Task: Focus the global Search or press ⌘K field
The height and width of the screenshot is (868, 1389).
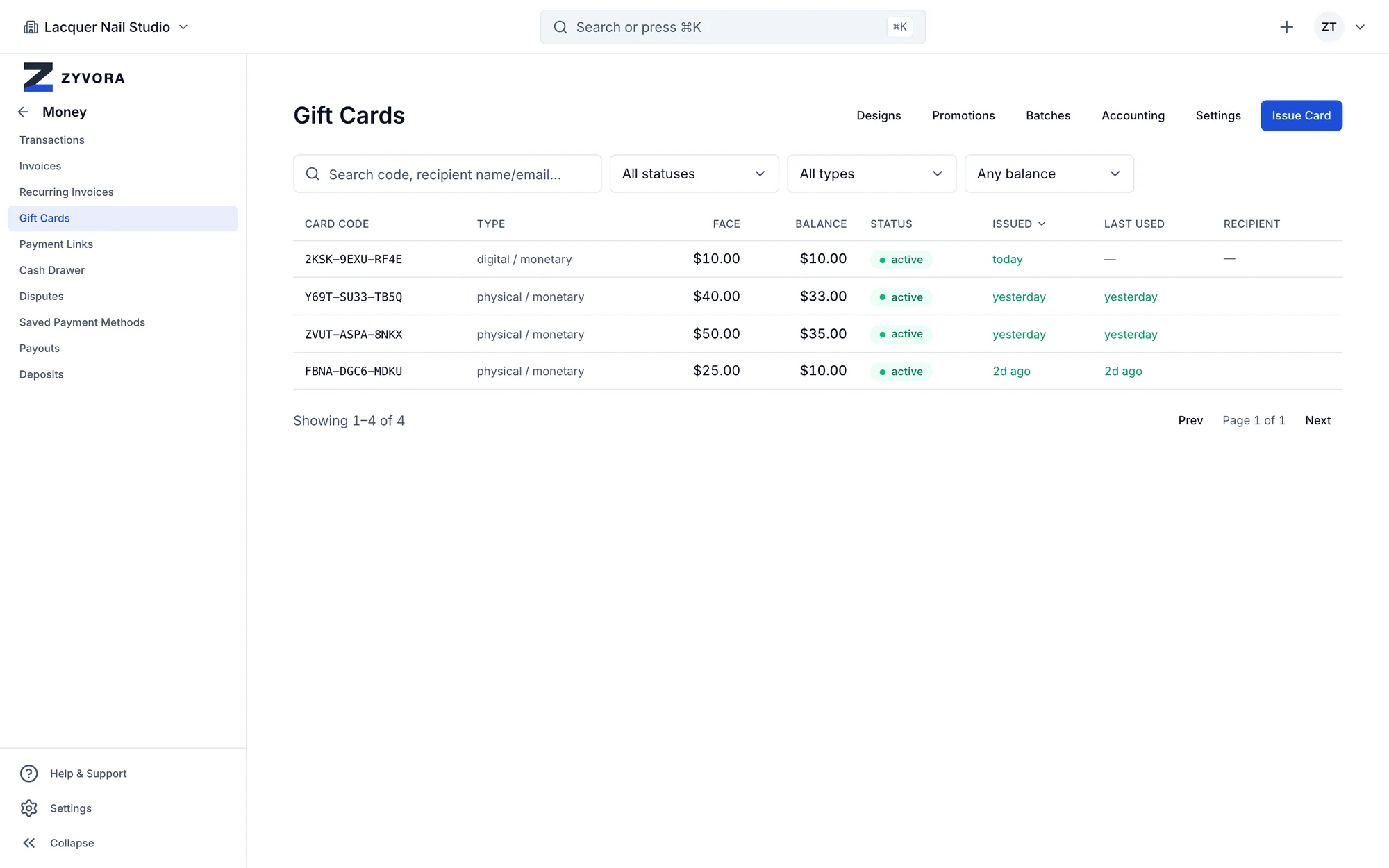Action: [x=733, y=27]
